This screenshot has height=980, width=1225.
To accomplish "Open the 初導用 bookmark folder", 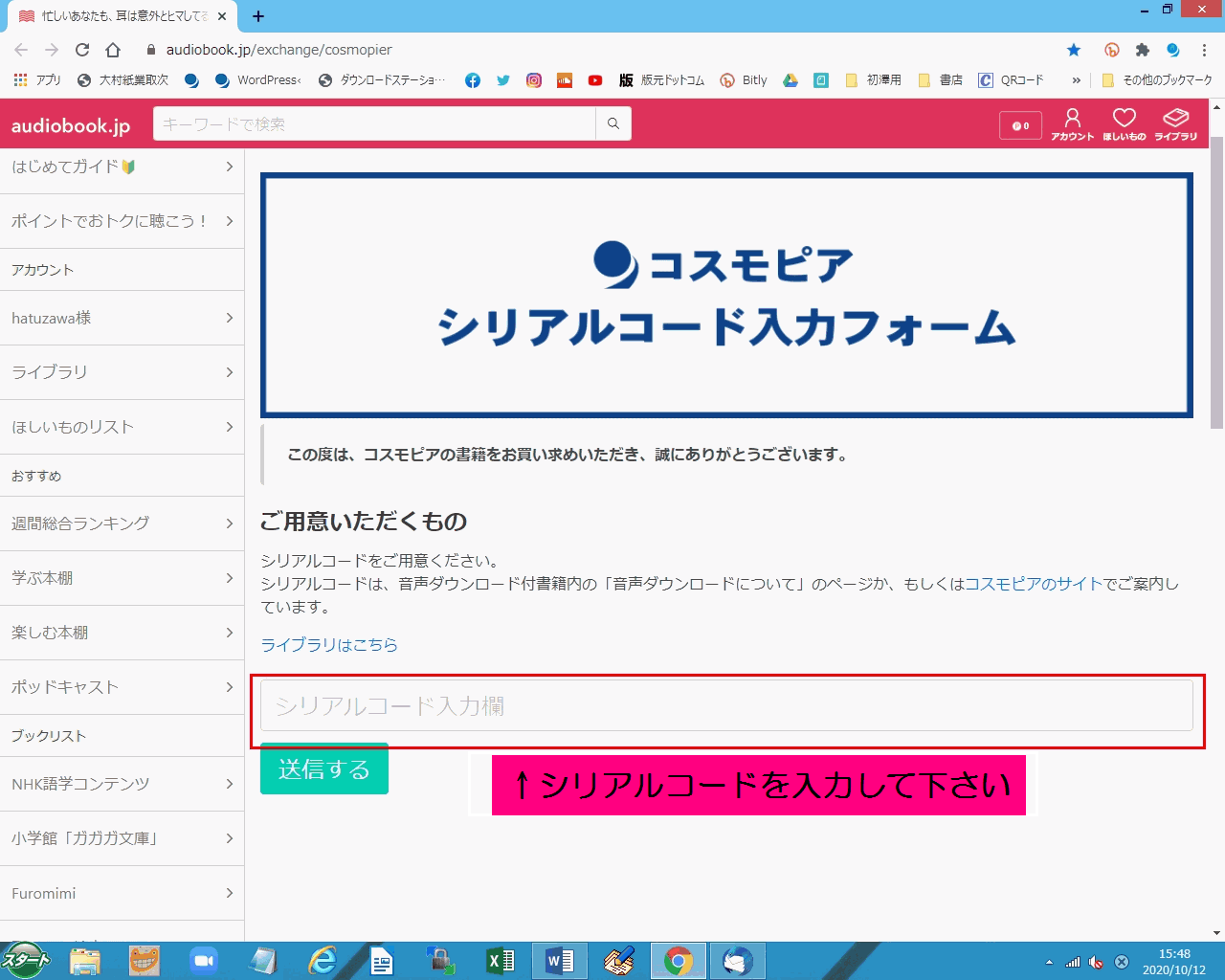I will click(873, 80).
